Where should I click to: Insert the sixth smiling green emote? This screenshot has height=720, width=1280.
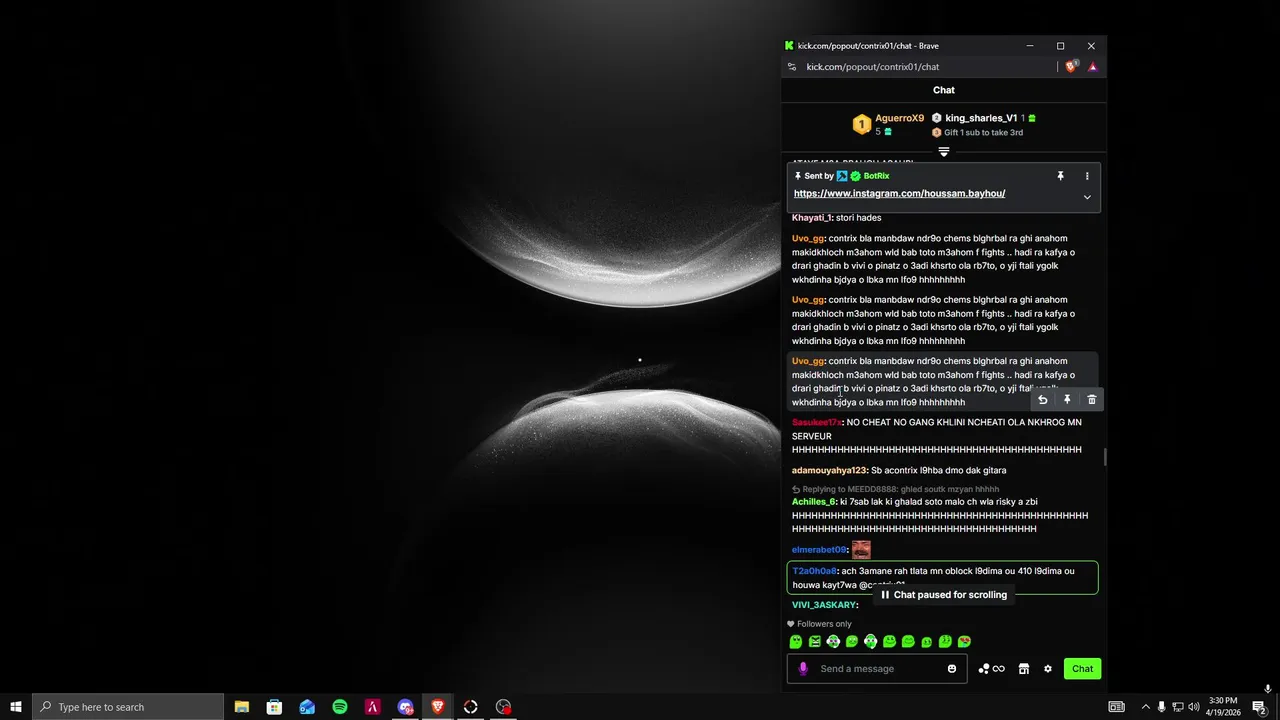[889, 642]
